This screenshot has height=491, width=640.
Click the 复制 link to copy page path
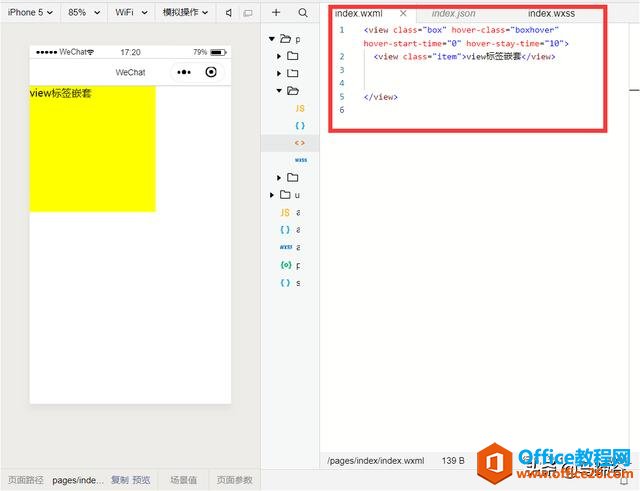coord(119,480)
